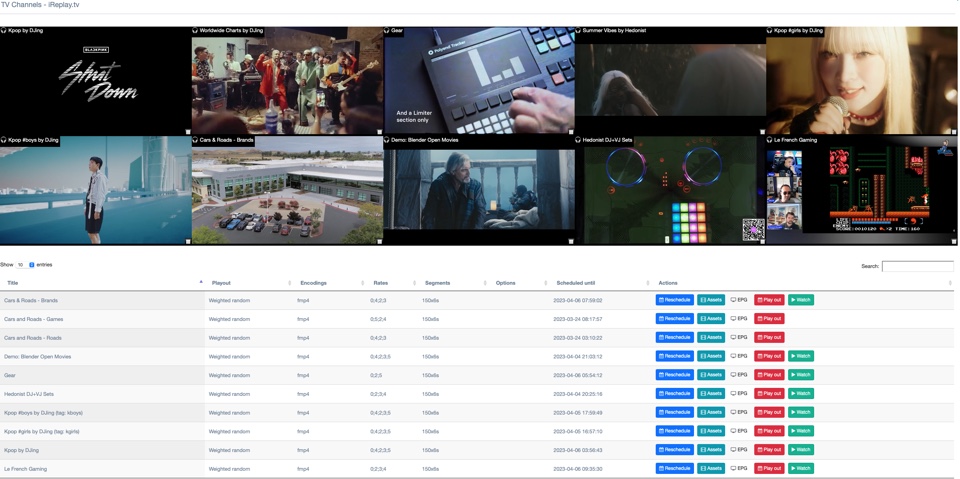The width and height of the screenshot is (960, 479).
Task: Tick the corner checkbox on Worldwide Charts tile
Action: click(x=380, y=132)
